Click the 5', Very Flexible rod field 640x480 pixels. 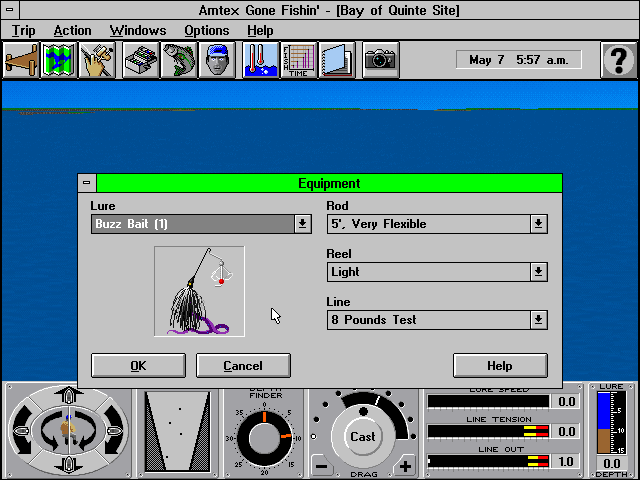click(x=429, y=224)
